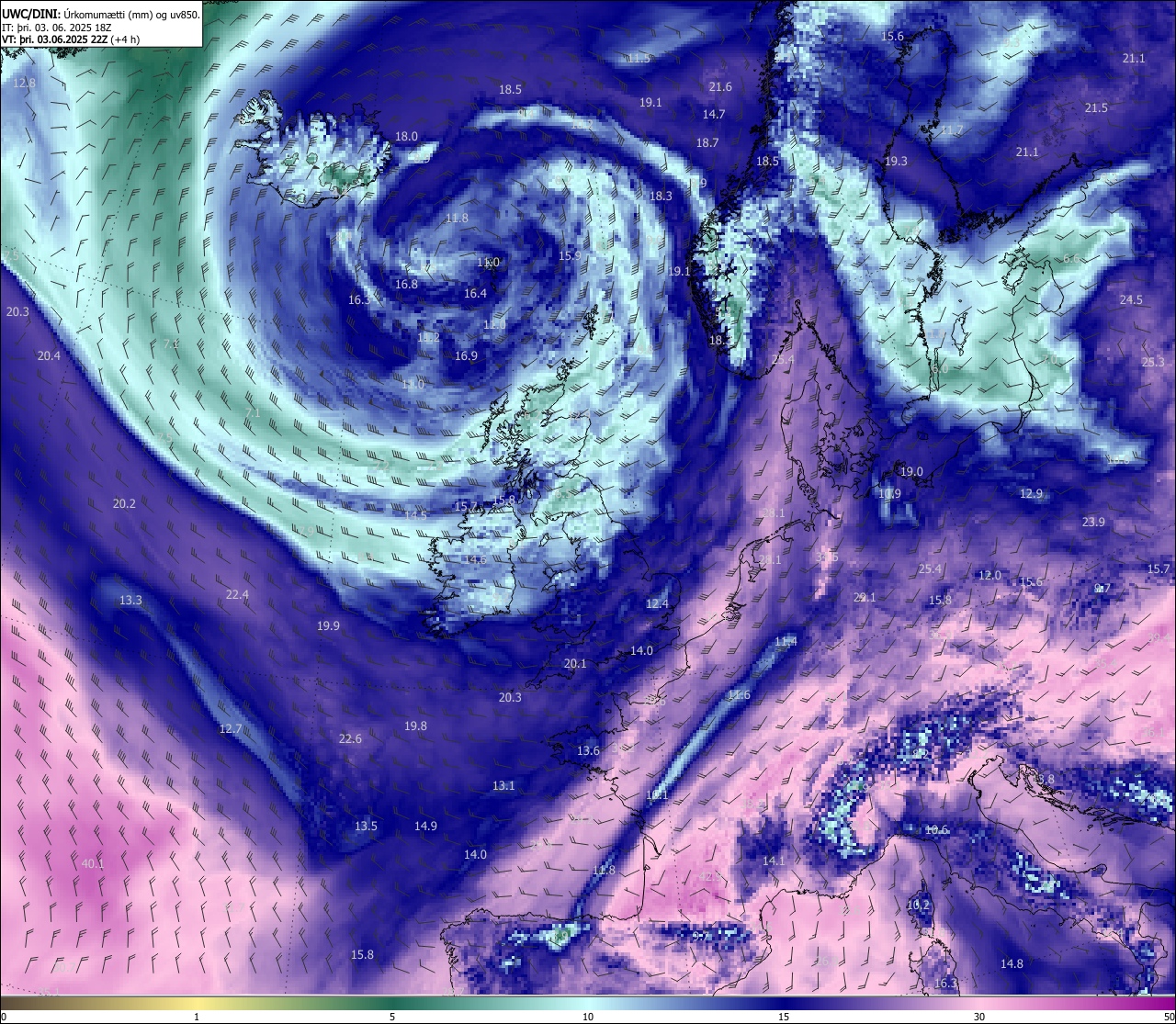The height and width of the screenshot is (1024, 1176).
Task: Click the map value 21.5
Action: 1096,108
